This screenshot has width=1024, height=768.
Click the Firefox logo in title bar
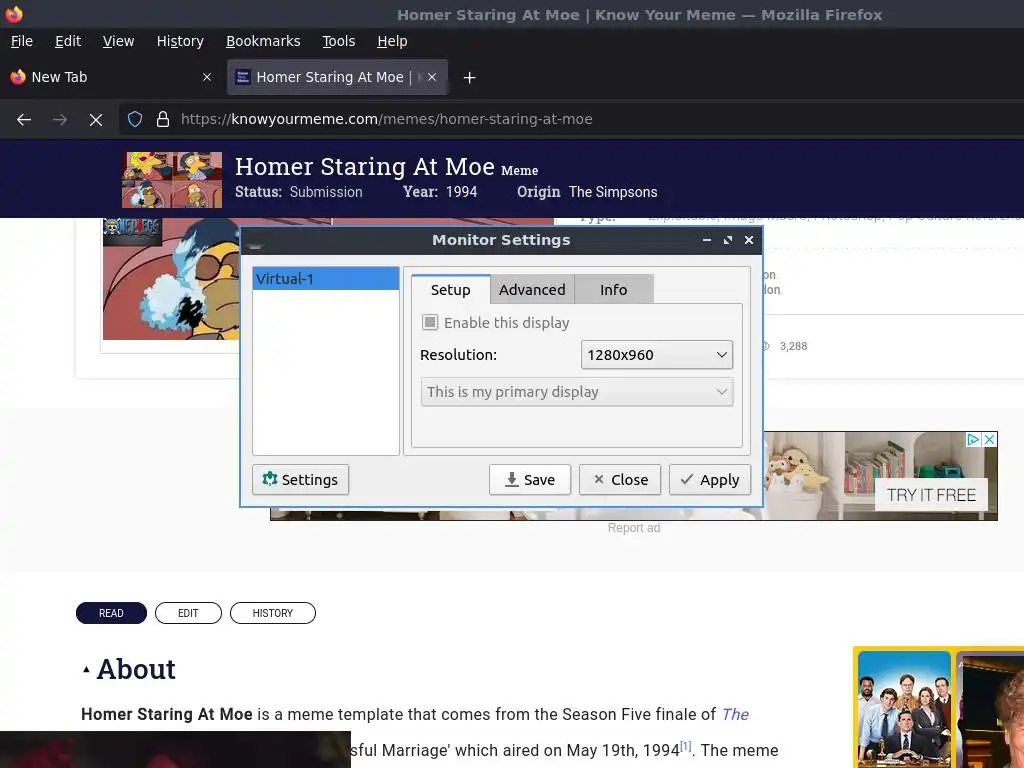[14, 14]
